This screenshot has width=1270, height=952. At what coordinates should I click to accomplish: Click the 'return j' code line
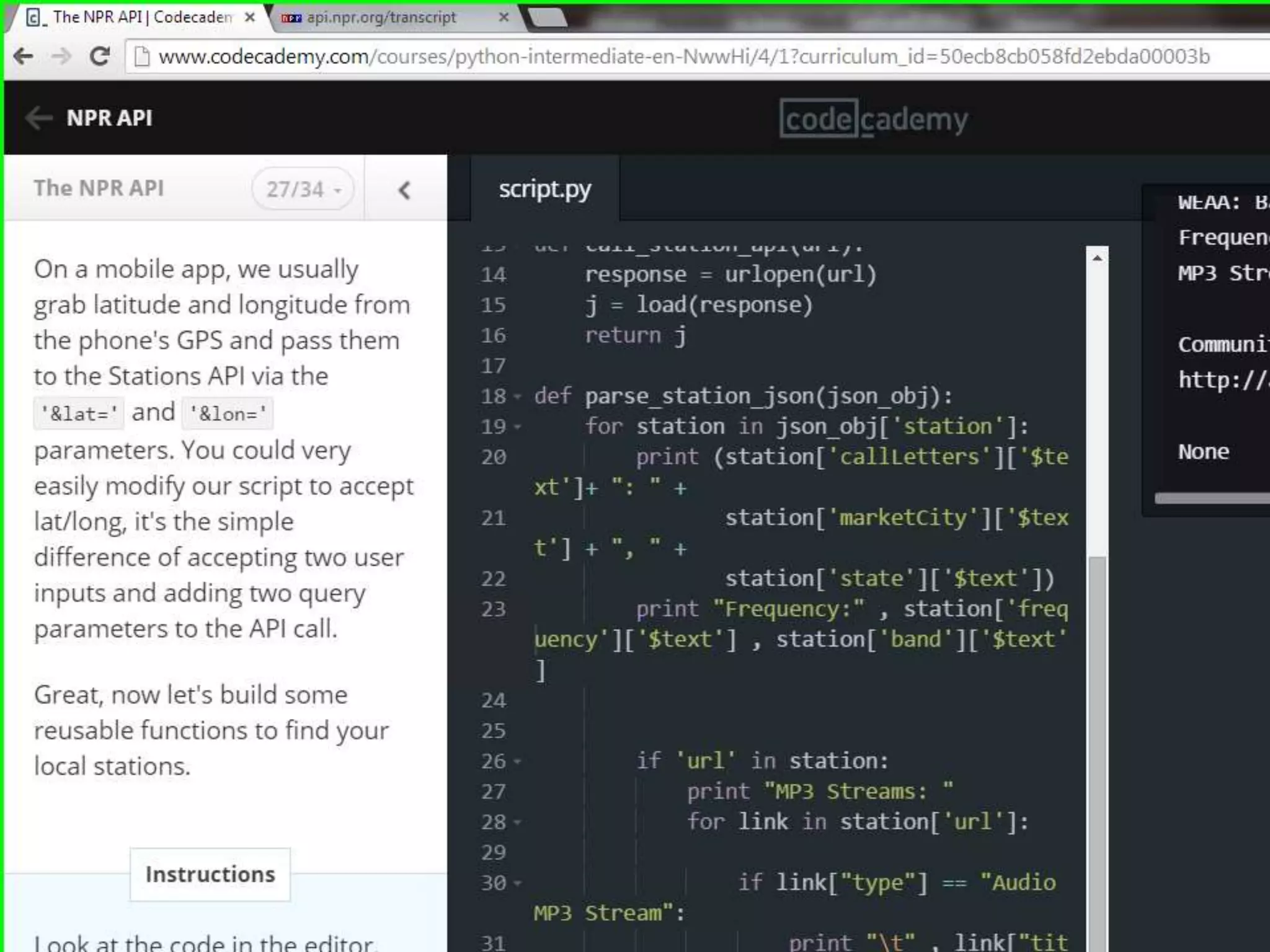(x=635, y=335)
